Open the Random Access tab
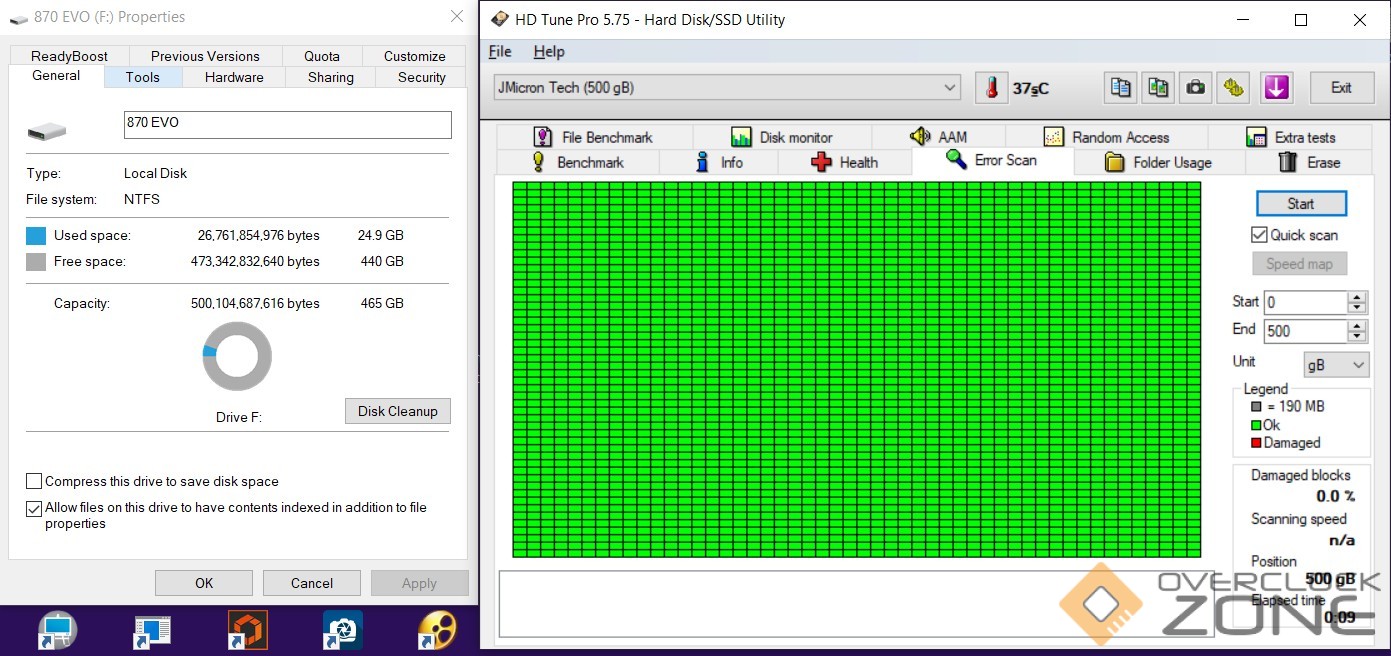This screenshot has height=656, width=1391. pyautogui.click(x=1106, y=137)
